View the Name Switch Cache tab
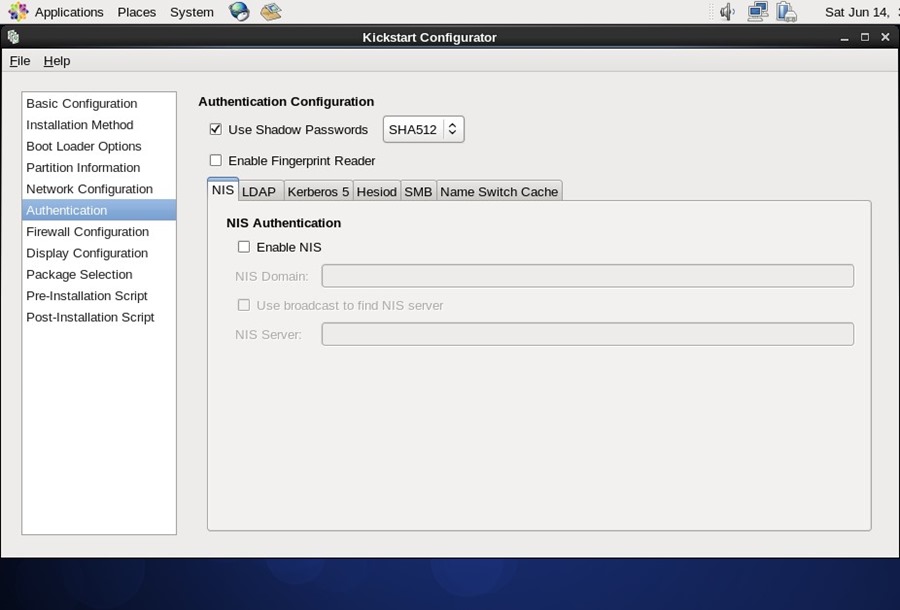 (499, 191)
